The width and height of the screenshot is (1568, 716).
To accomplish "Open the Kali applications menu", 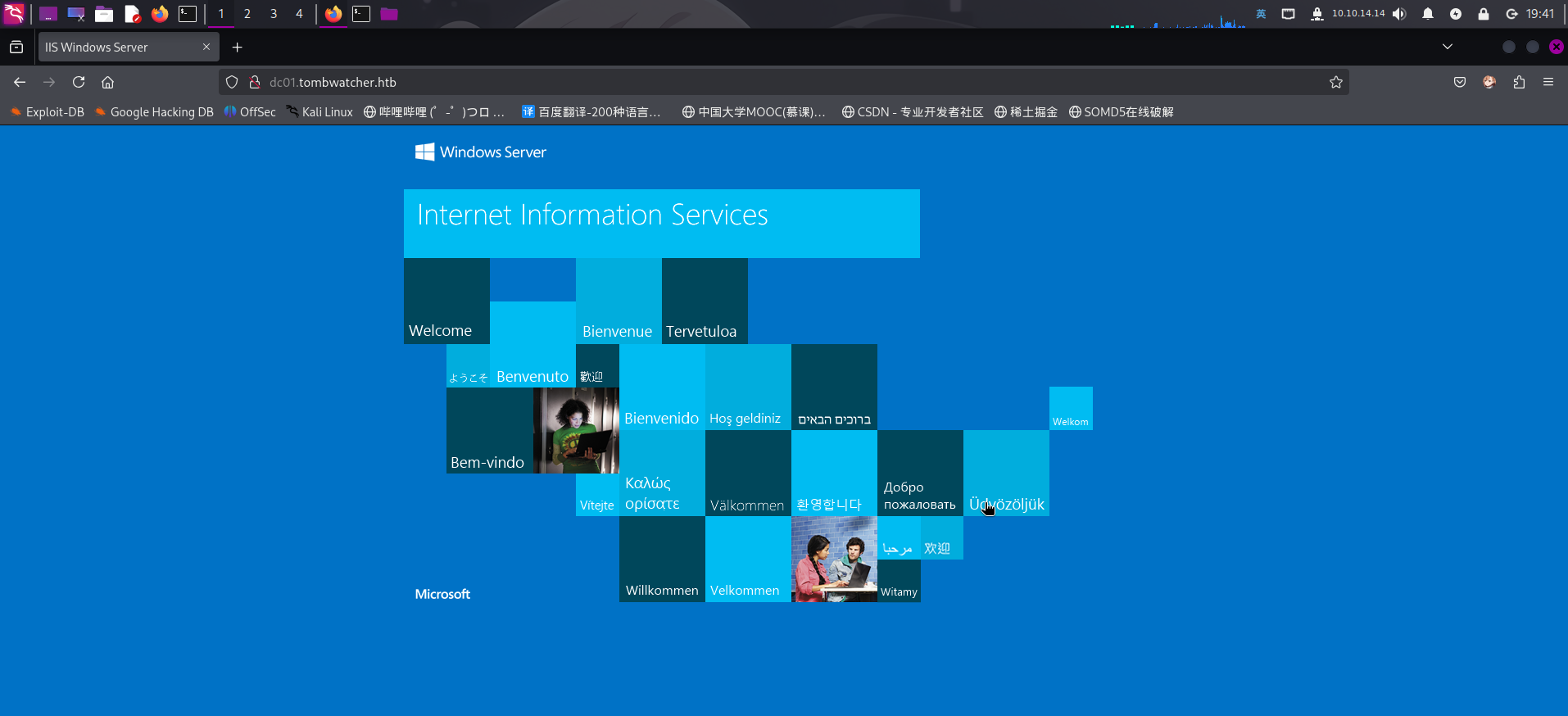I will (14, 14).
